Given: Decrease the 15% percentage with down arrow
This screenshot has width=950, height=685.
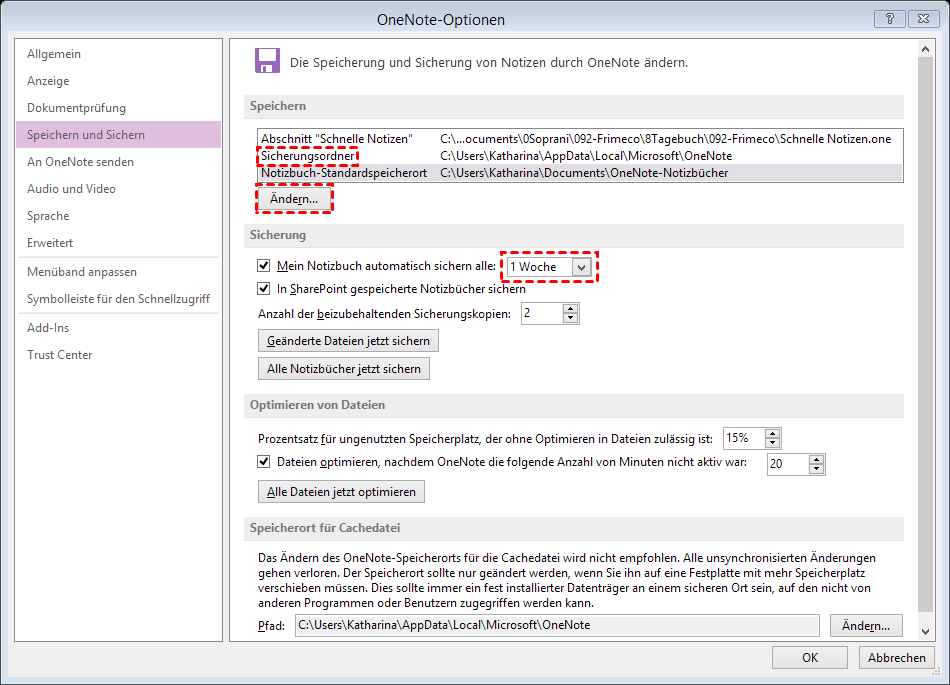Looking at the screenshot, I should pos(772,443).
